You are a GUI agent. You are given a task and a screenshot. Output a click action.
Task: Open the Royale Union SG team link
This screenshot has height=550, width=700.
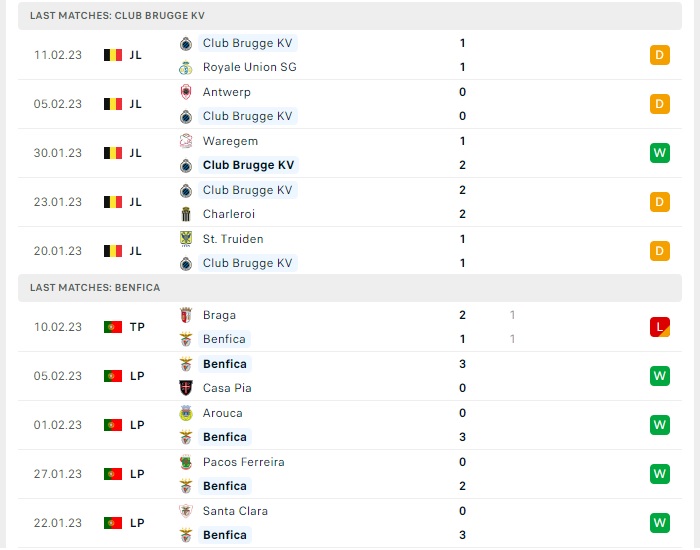[250, 67]
